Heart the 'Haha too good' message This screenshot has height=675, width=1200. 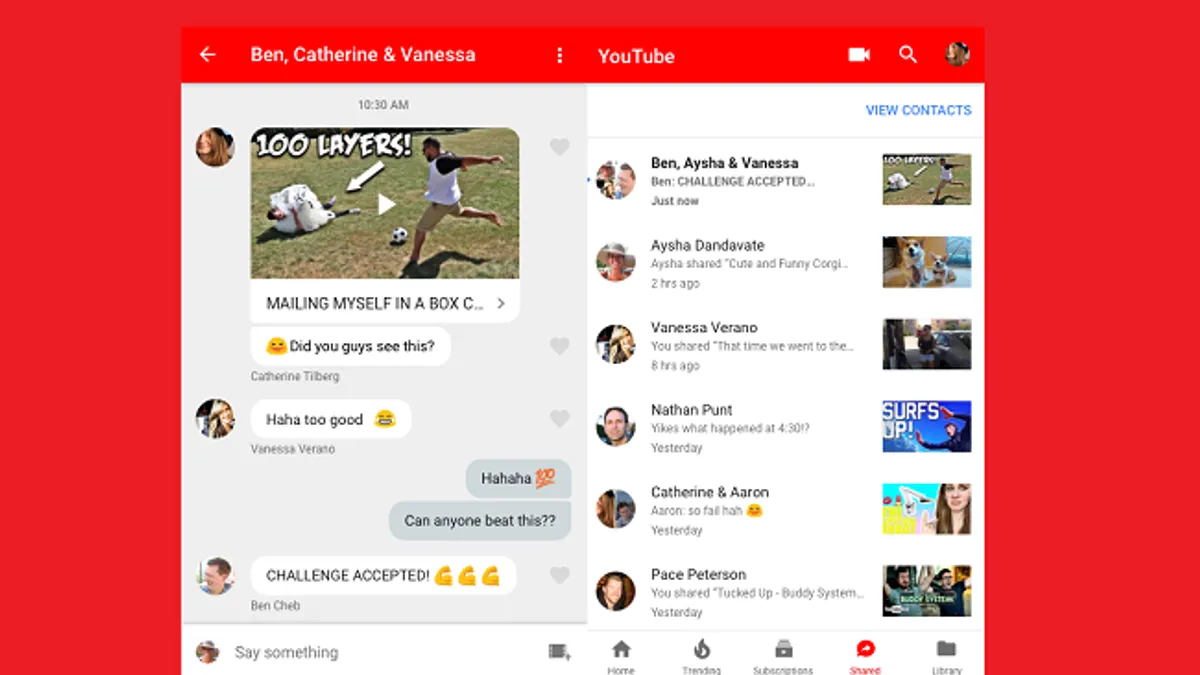pyautogui.click(x=560, y=419)
